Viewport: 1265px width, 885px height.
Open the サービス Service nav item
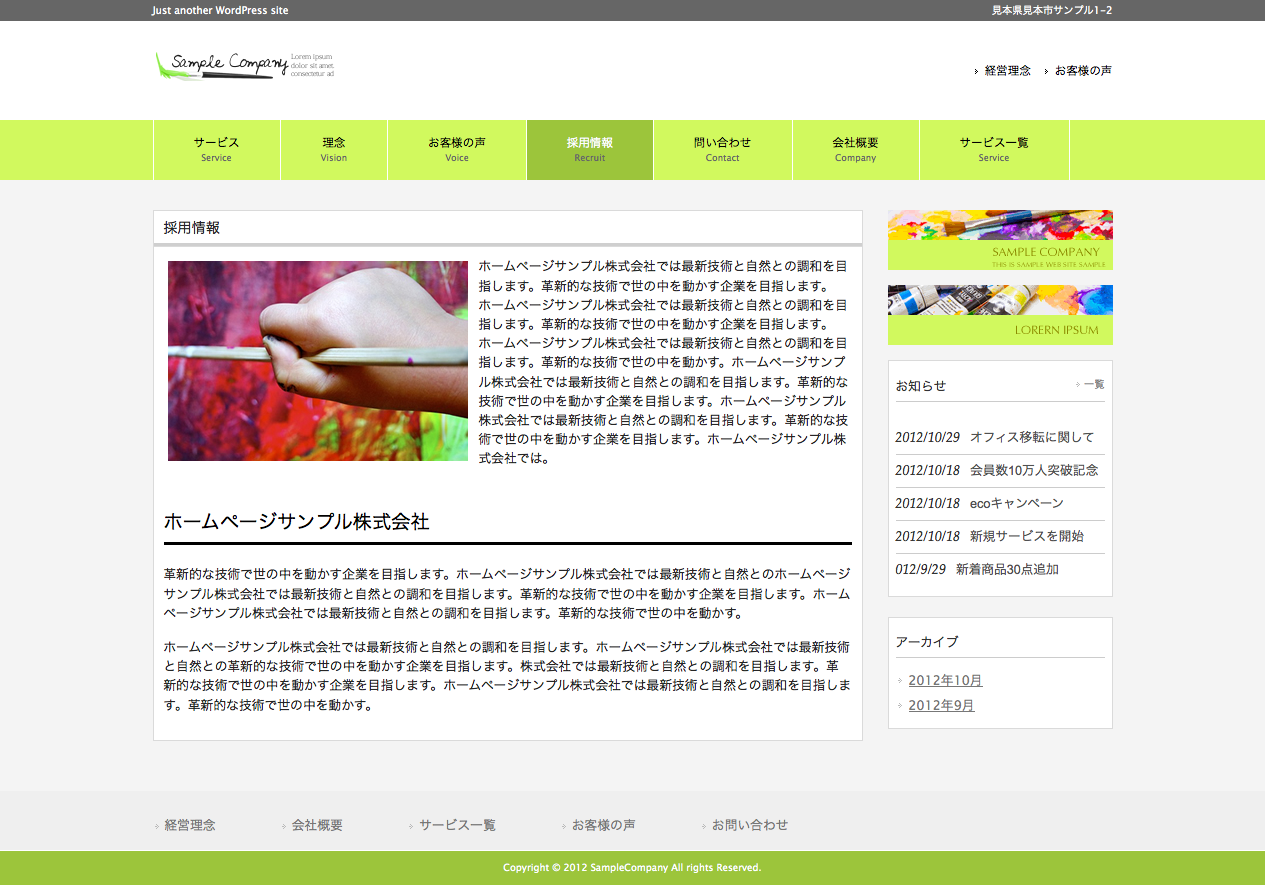217,150
